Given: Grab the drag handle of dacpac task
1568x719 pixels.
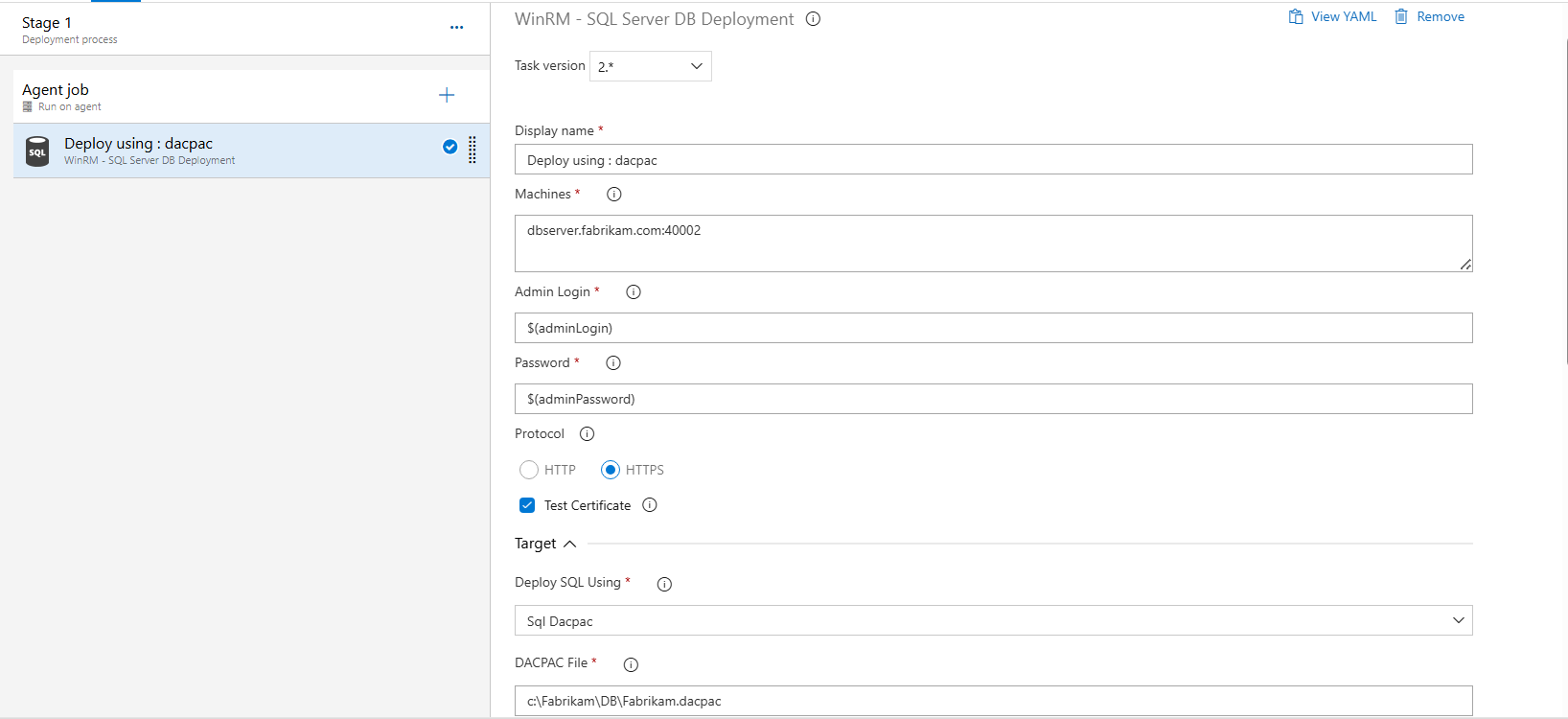Looking at the screenshot, I should click(473, 150).
